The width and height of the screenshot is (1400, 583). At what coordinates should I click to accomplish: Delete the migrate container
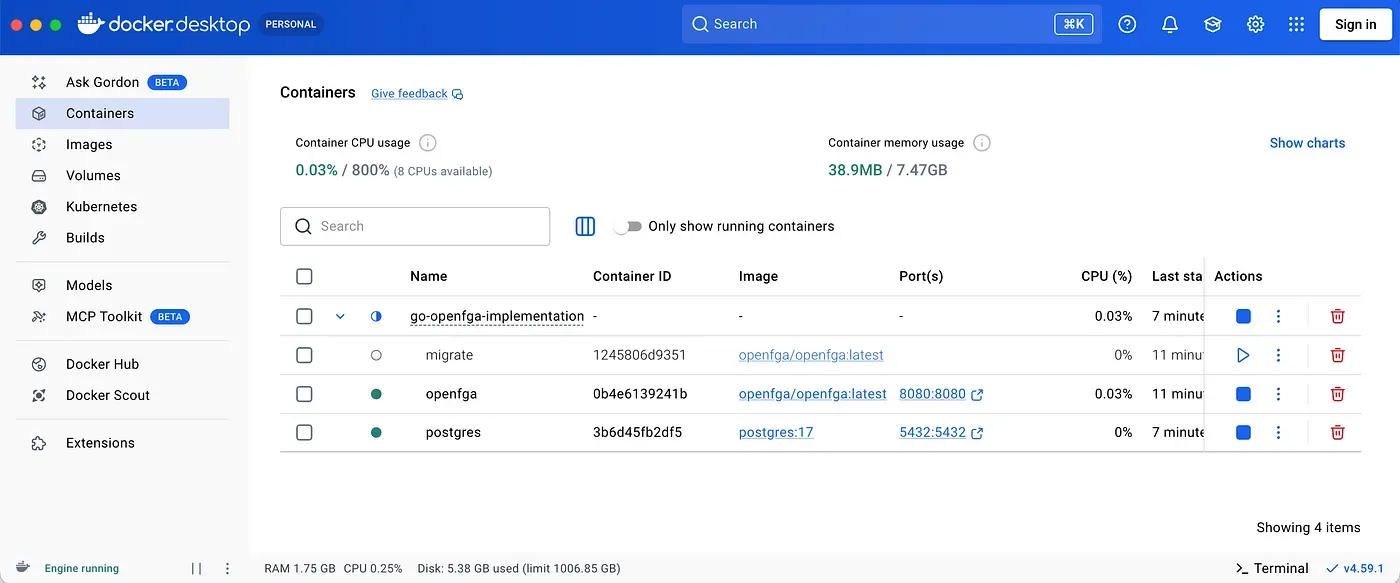coord(1338,355)
